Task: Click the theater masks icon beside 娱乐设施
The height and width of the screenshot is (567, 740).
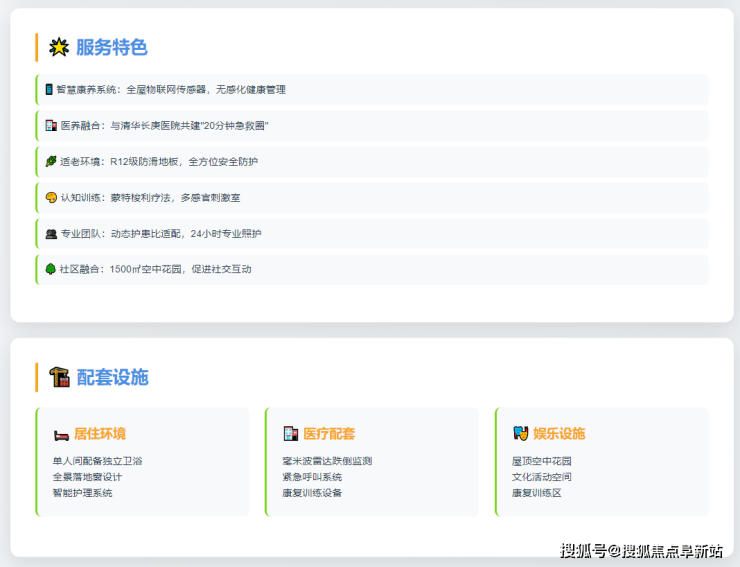Action: coord(520,434)
